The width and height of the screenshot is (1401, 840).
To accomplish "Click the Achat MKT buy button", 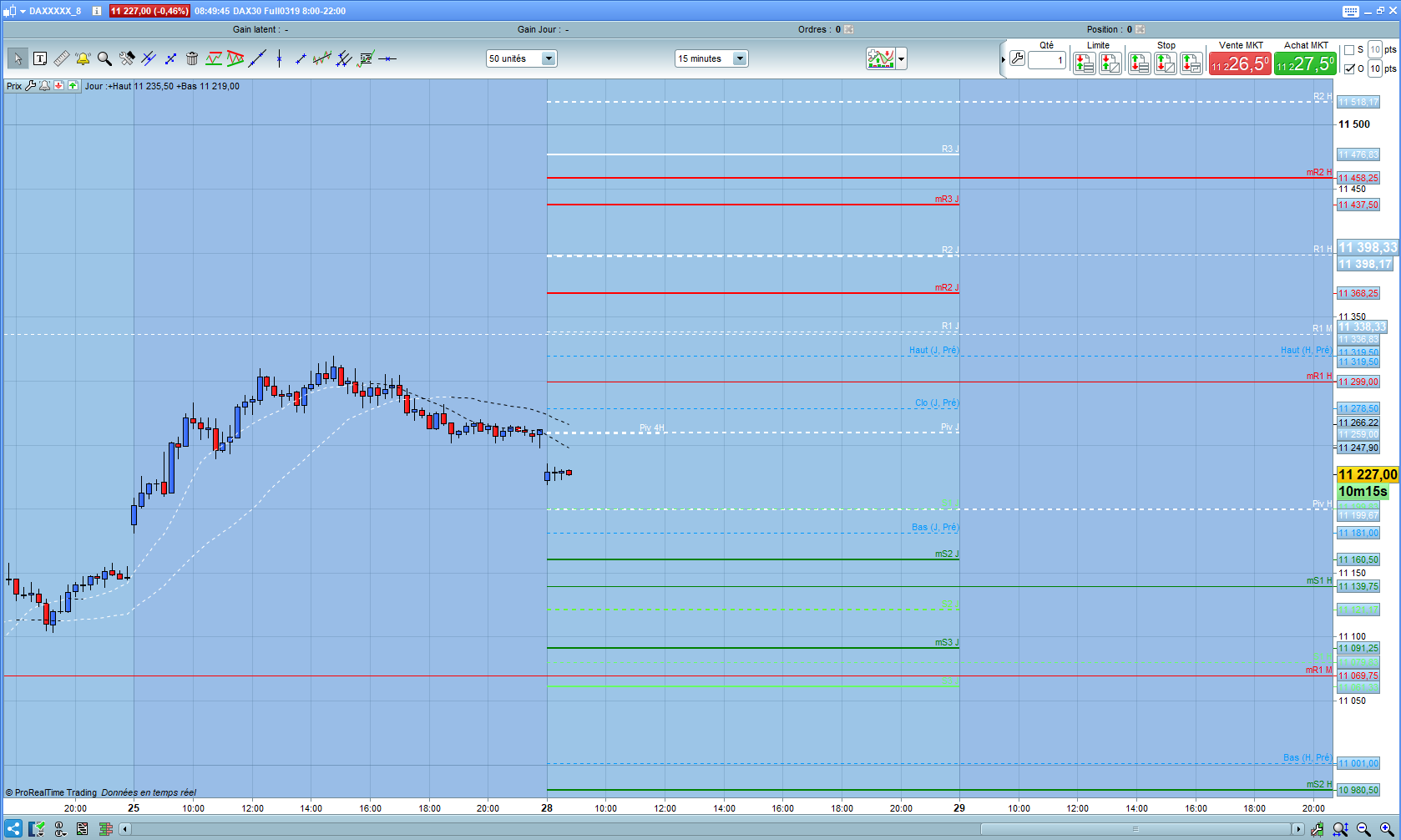I will (1305, 63).
